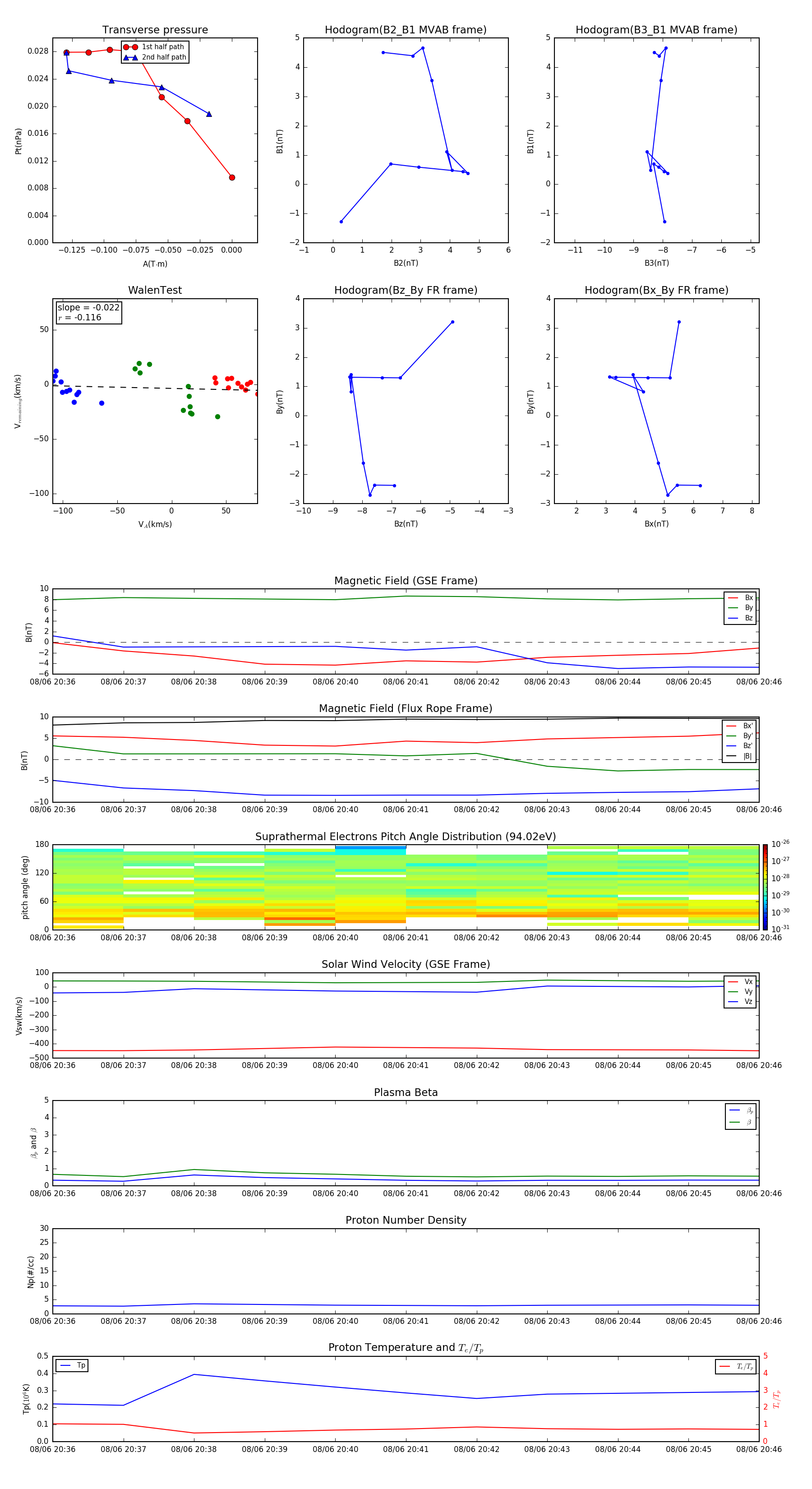Click the Vy legend entry in Solar Wind panel
This screenshot has height=1489, width=812.
[x=740, y=991]
